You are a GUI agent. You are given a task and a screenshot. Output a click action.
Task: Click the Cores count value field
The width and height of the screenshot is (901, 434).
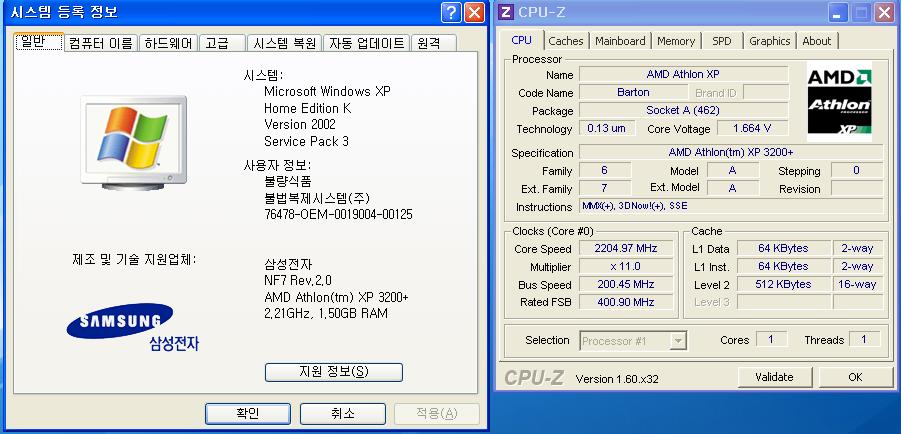click(771, 339)
